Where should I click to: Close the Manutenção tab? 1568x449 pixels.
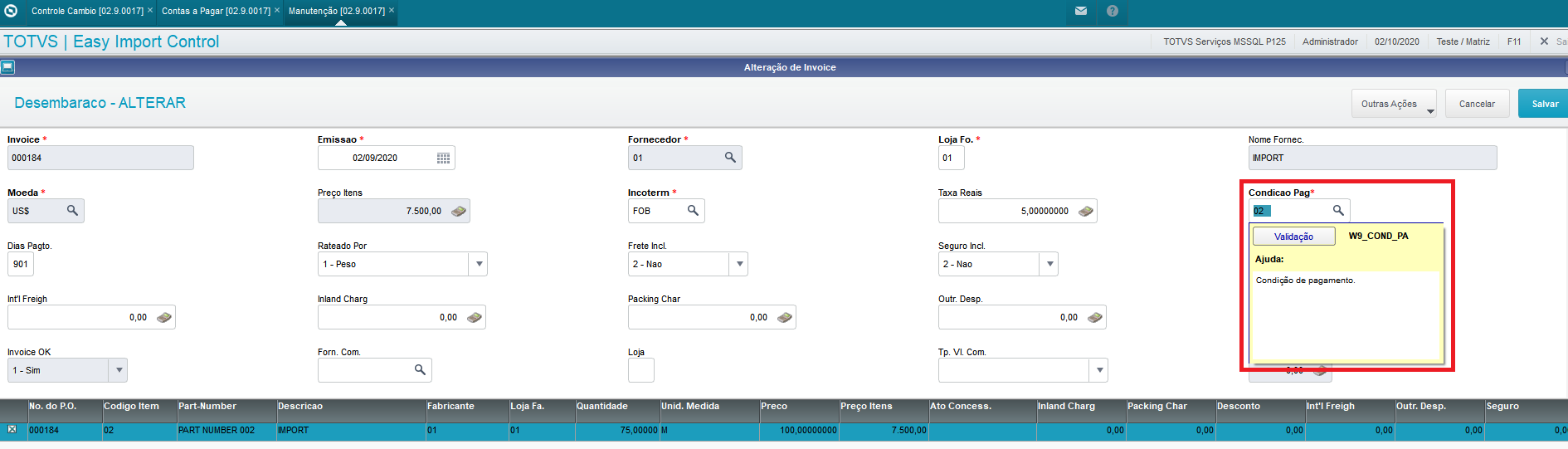click(392, 10)
